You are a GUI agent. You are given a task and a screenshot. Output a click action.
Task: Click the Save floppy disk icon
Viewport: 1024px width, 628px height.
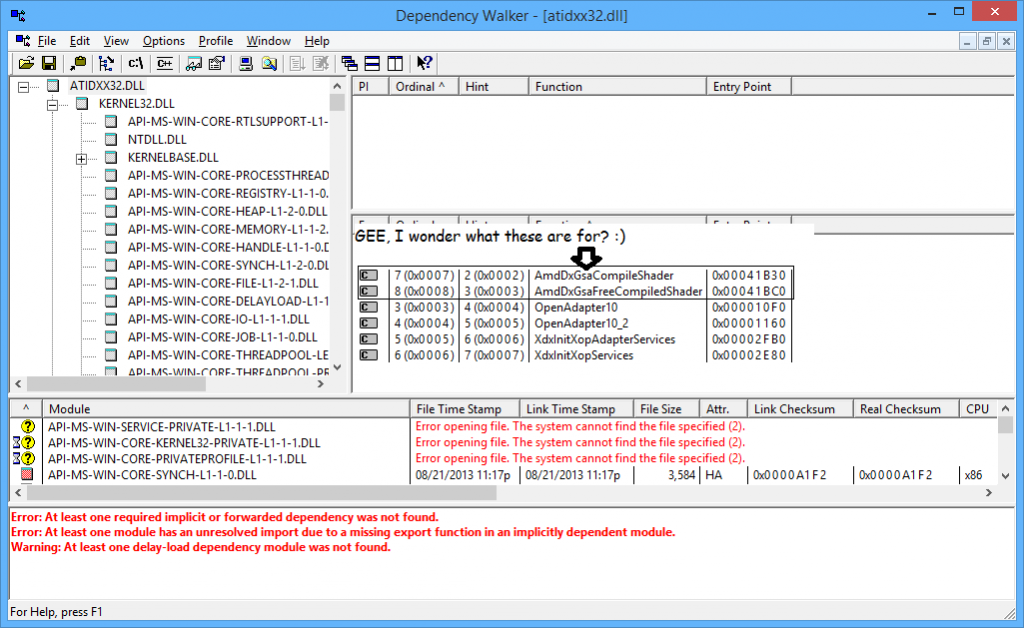[49, 63]
